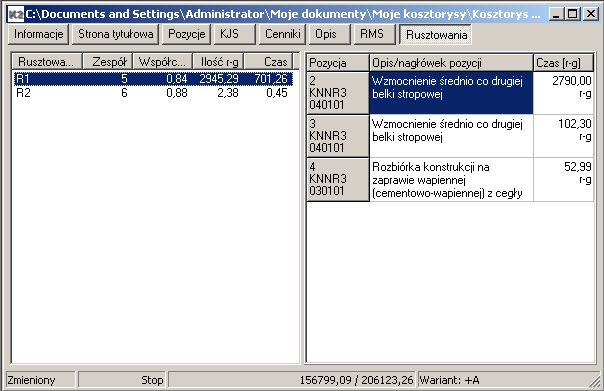The width and height of the screenshot is (604, 391).
Task: Switch to Strona tytułowa tab
Action: pyautogui.click(x=116, y=34)
